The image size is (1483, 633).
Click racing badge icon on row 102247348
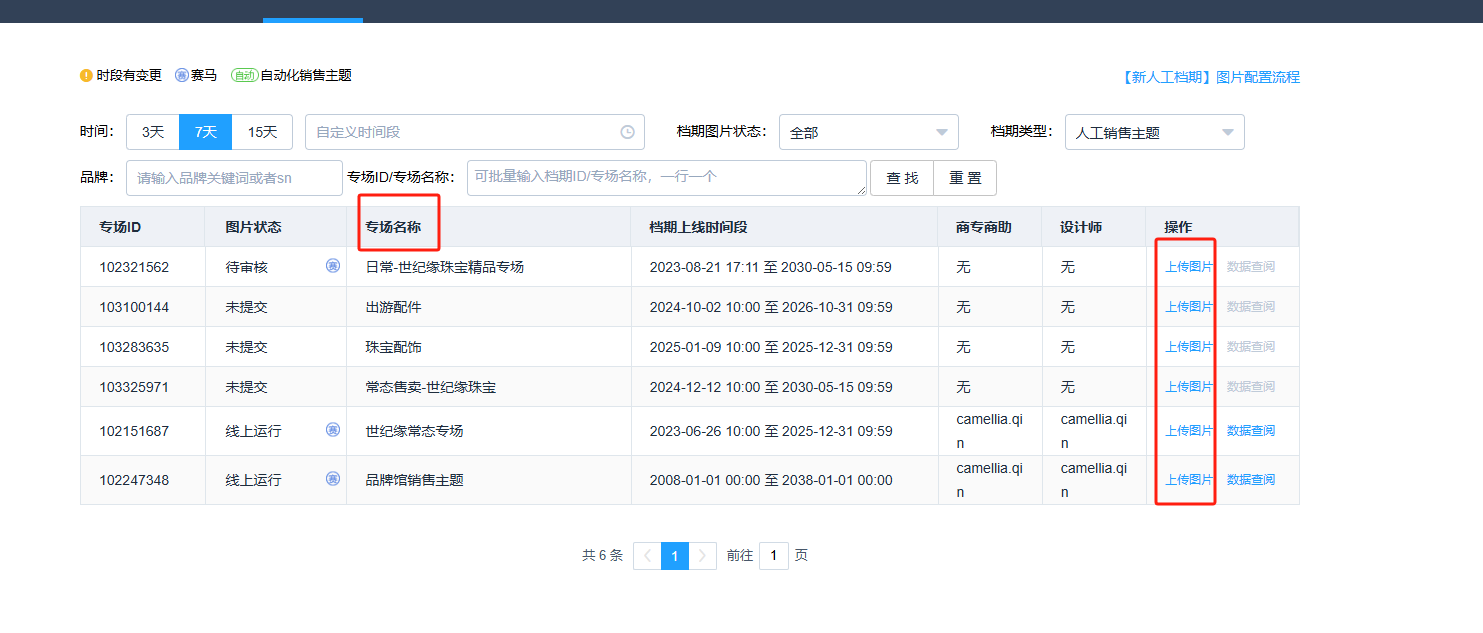point(333,479)
